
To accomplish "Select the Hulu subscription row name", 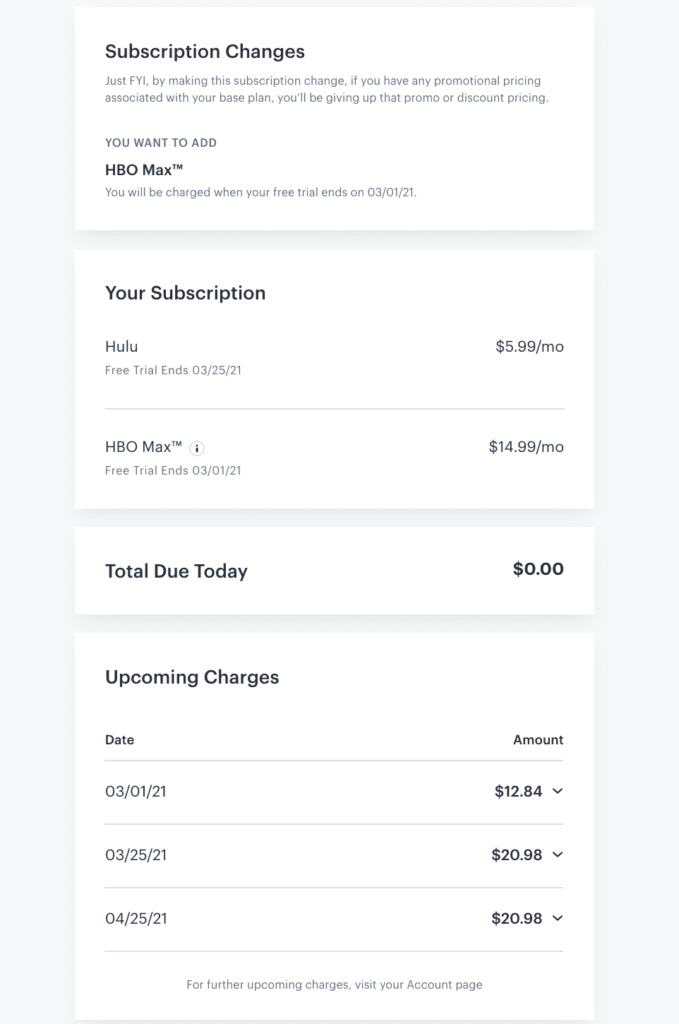I will (x=121, y=346).
